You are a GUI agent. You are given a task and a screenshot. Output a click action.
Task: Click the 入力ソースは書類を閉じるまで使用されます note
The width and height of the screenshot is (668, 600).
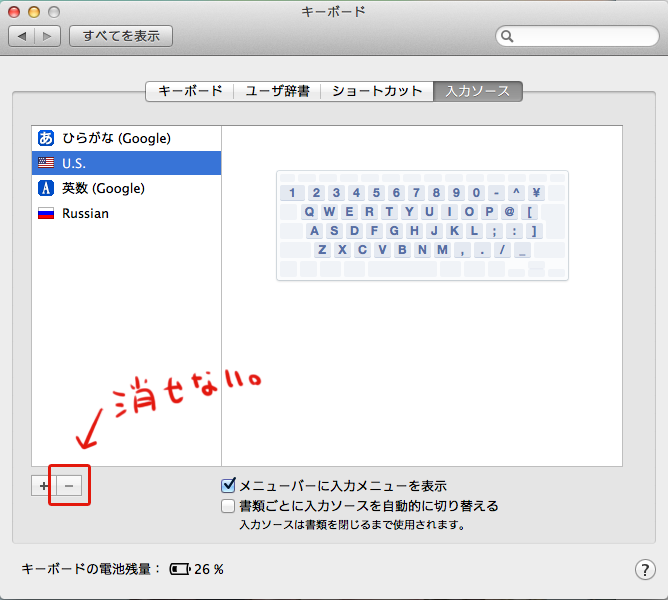coord(352,525)
